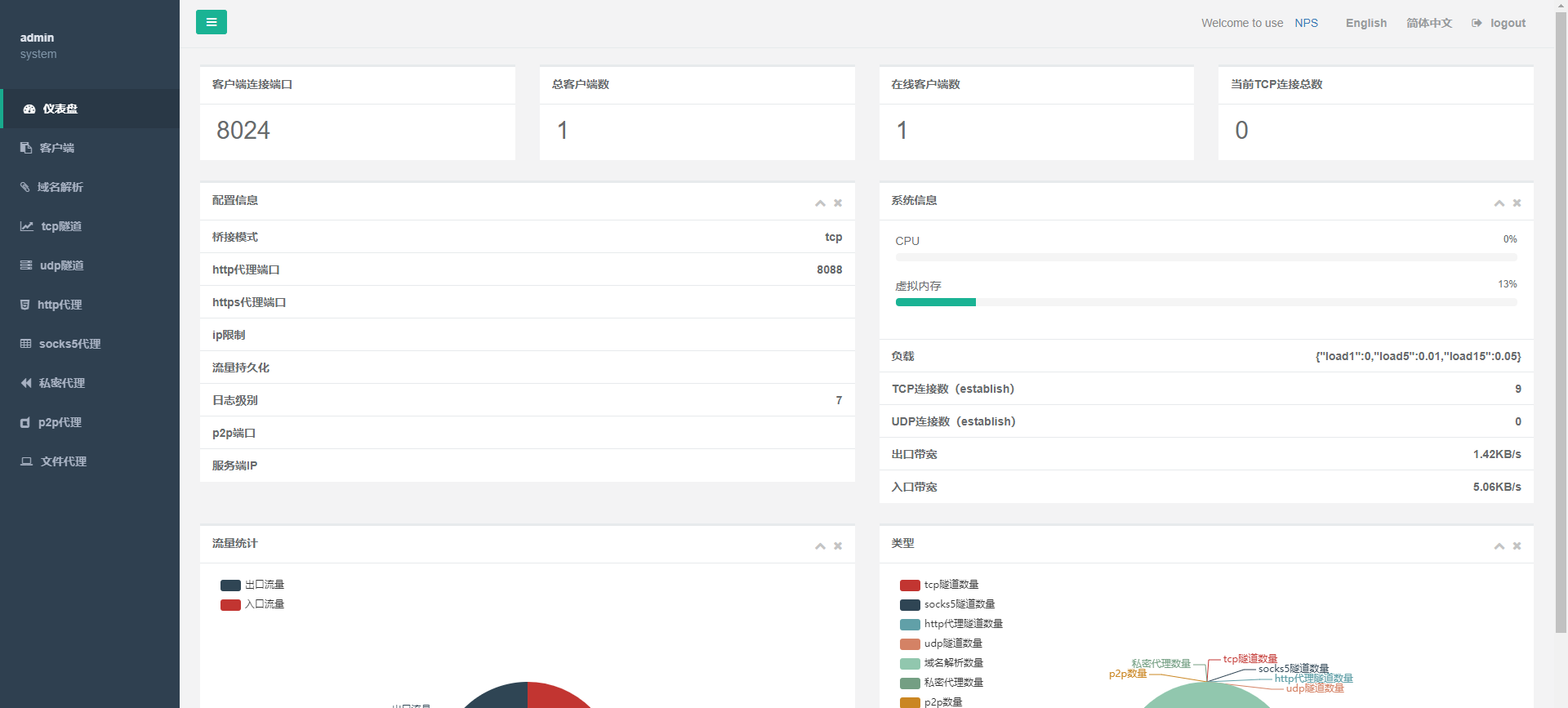Click the sign-out icon next to logout
This screenshot has width=1568, height=708.
pyautogui.click(x=1477, y=23)
